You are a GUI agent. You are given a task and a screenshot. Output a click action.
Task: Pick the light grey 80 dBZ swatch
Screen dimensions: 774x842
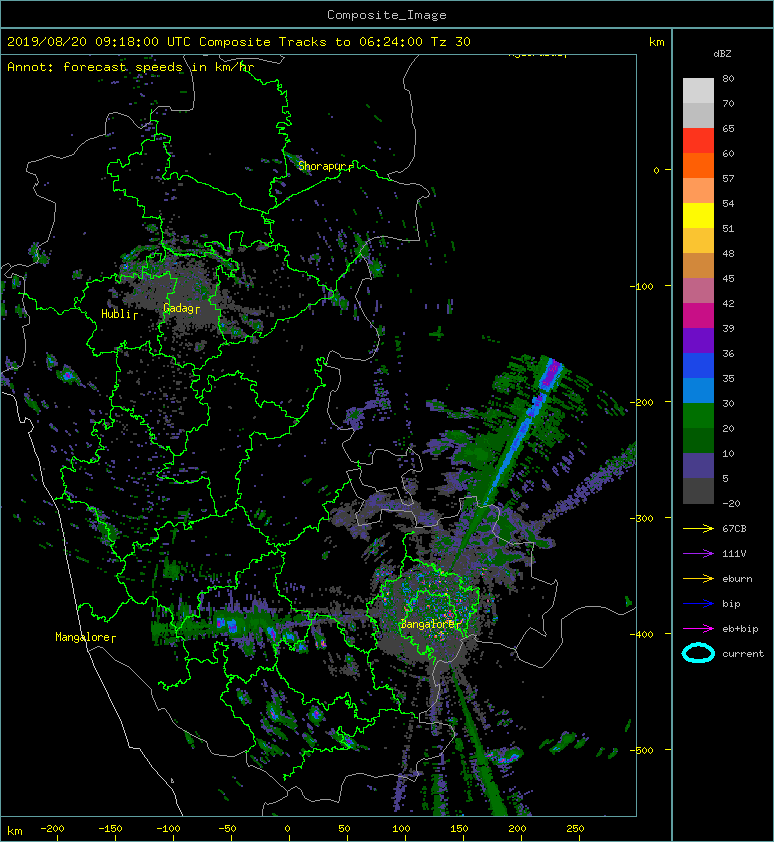[698, 90]
